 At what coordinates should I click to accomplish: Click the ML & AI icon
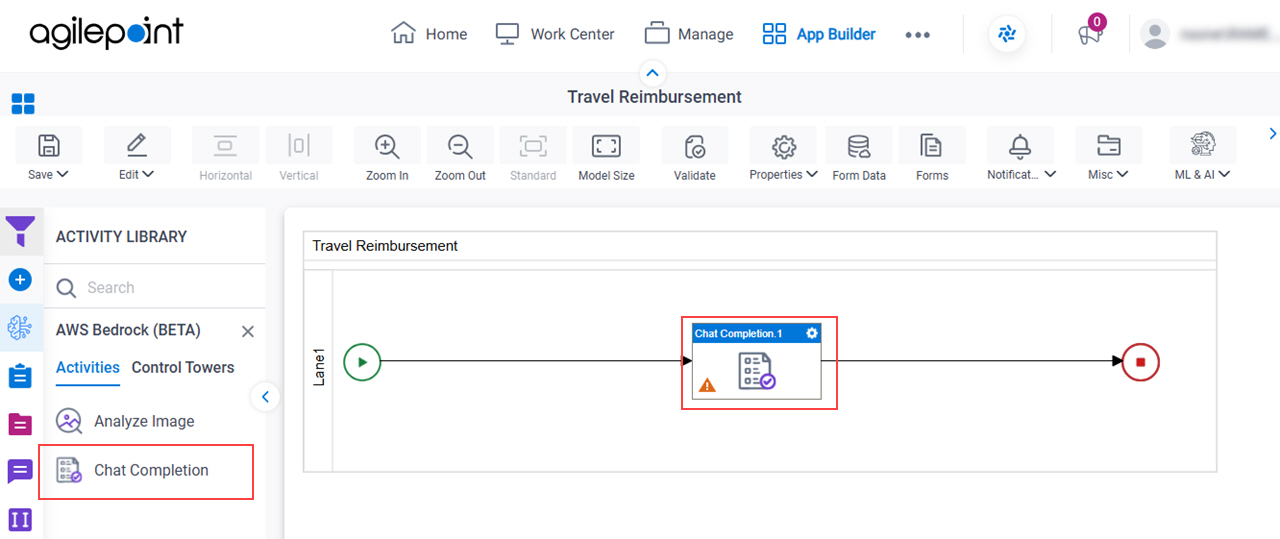1202,146
